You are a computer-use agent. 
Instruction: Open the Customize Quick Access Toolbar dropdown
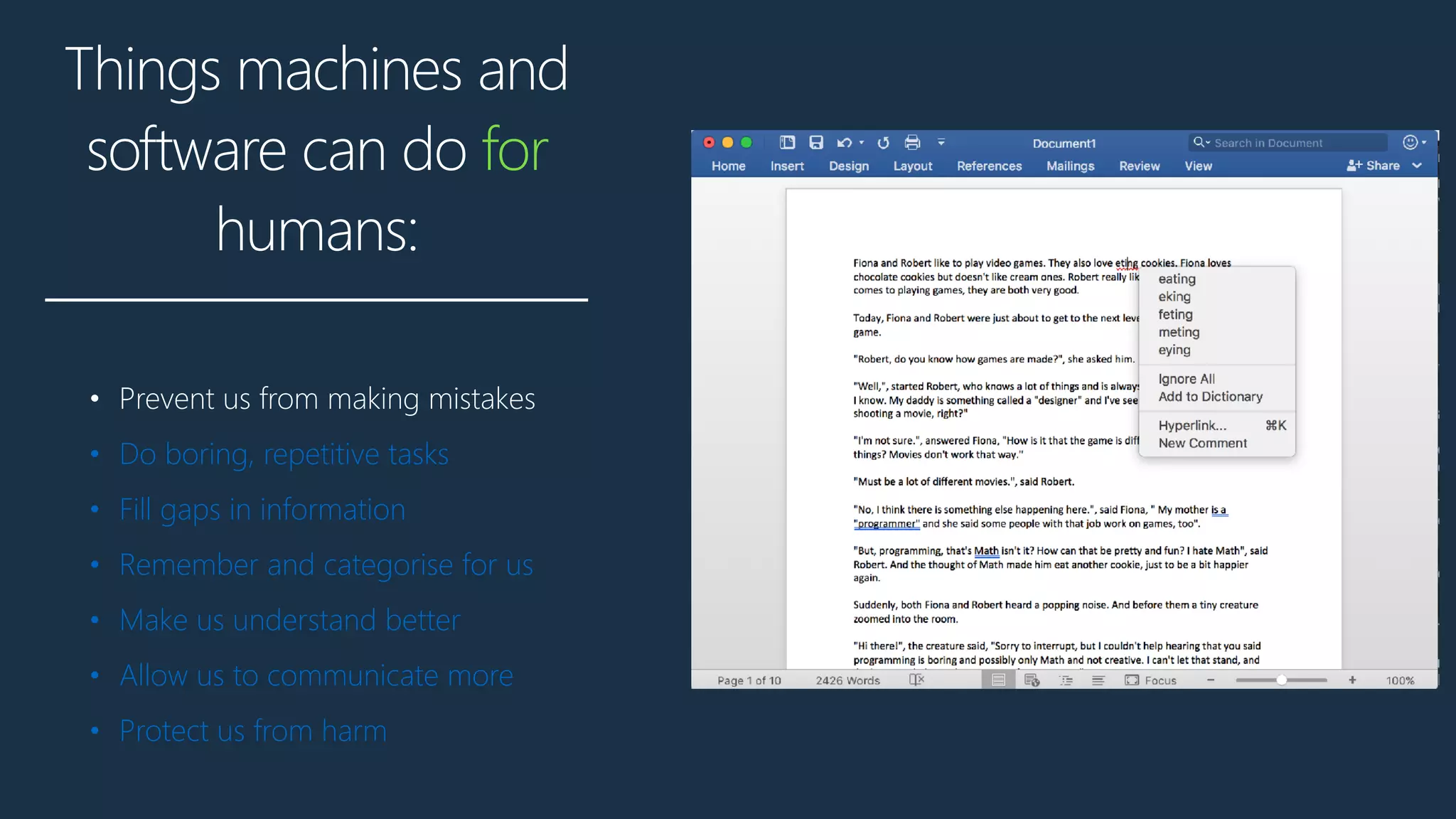941,142
